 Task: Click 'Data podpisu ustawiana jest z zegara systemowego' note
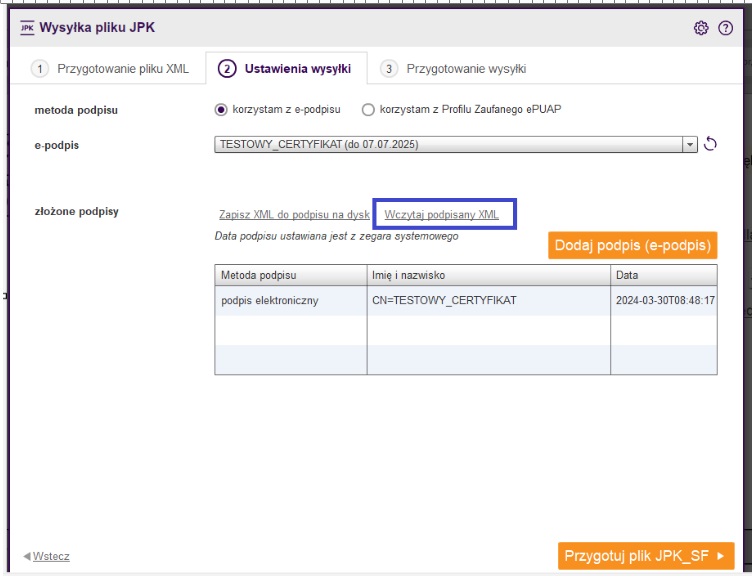[336, 236]
